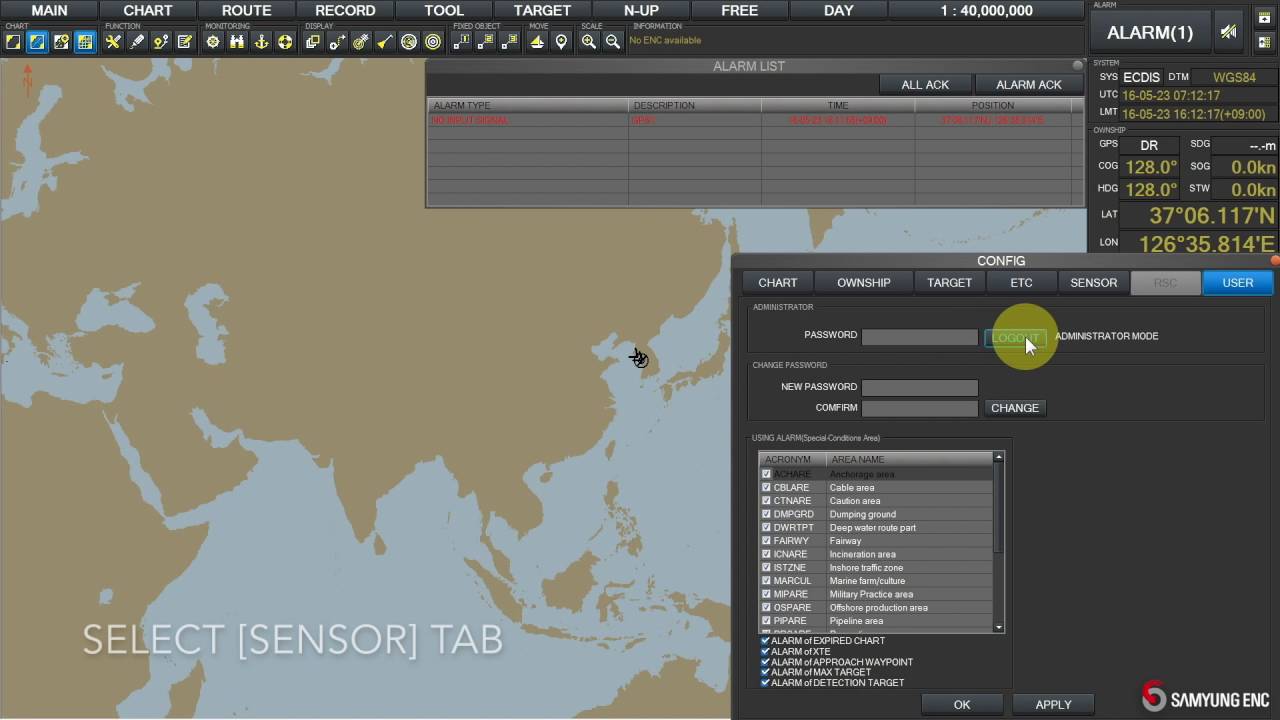Click the COMFIRM password field
This screenshot has width=1280, height=720.
920,408
